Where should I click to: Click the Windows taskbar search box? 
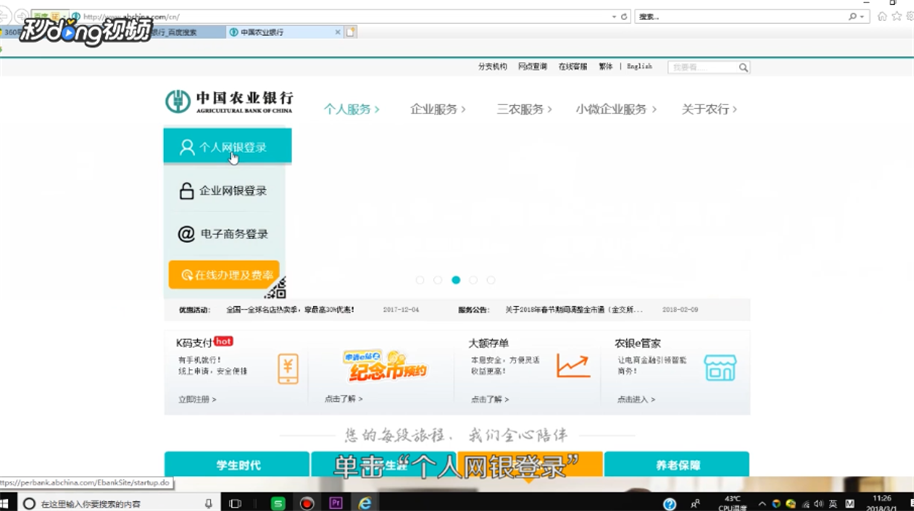pos(119,503)
